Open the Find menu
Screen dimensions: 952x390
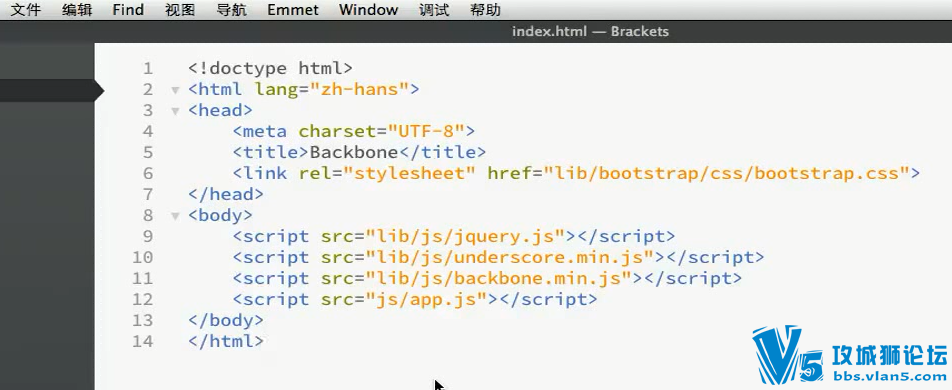(128, 10)
